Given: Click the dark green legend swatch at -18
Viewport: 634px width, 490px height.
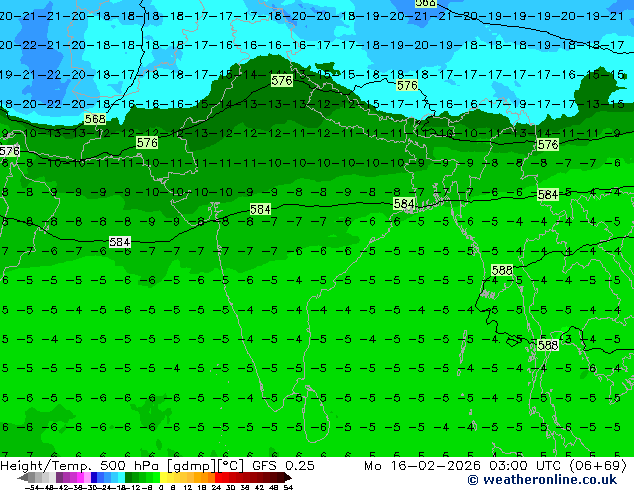Looking at the screenshot, I should point(128,478).
